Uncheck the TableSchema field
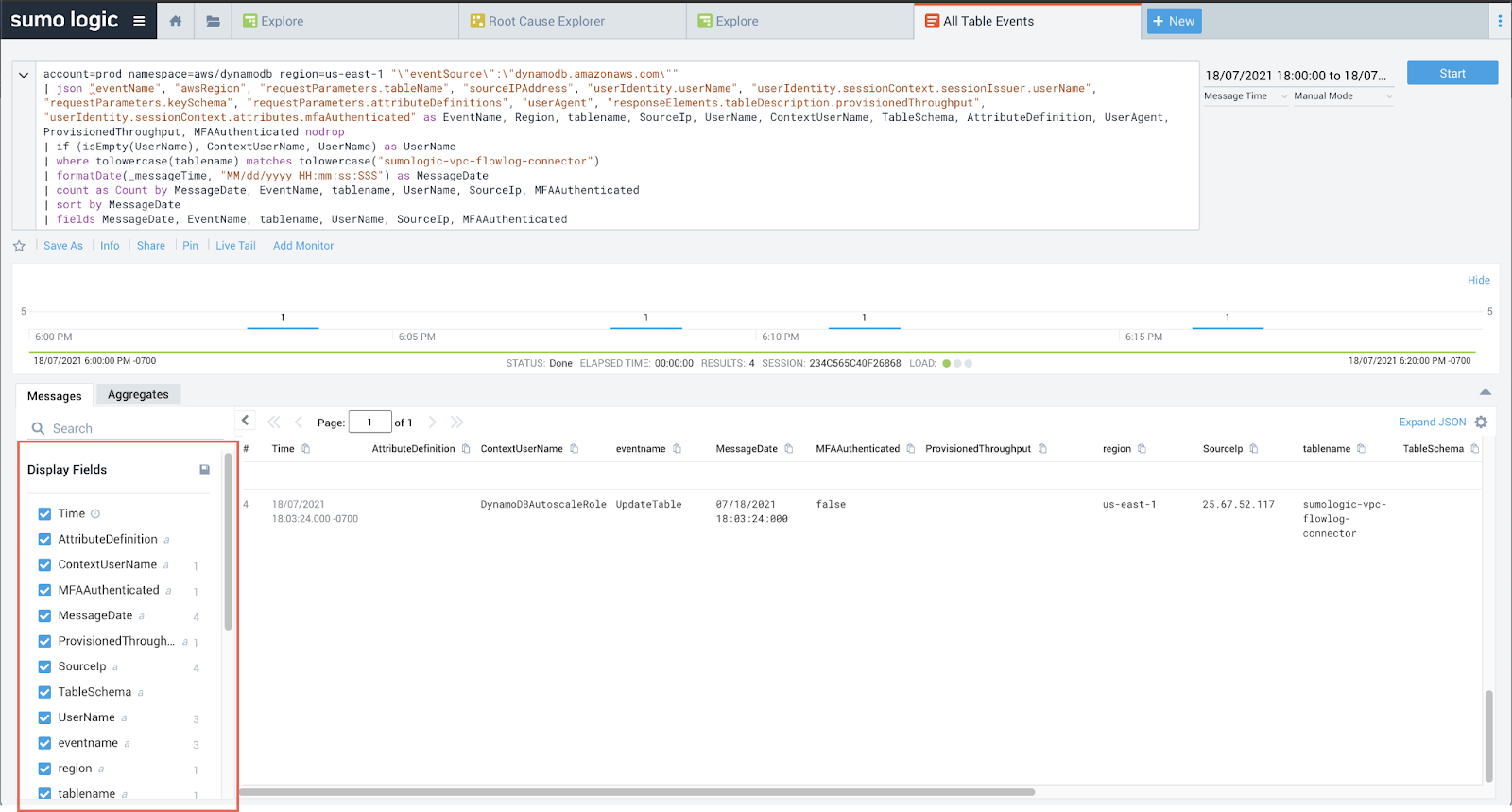The height and width of the screenshot is (812, 1512). 44,693
